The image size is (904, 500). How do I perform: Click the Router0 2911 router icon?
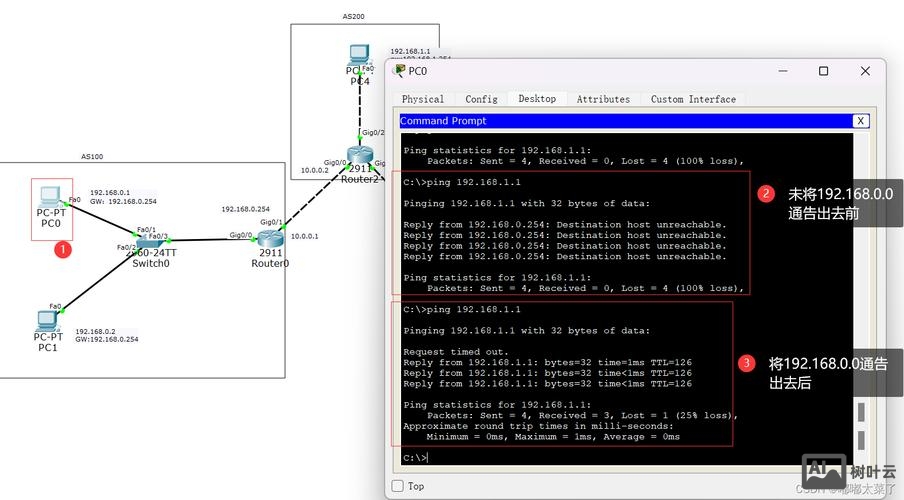(x=270, y=238)
